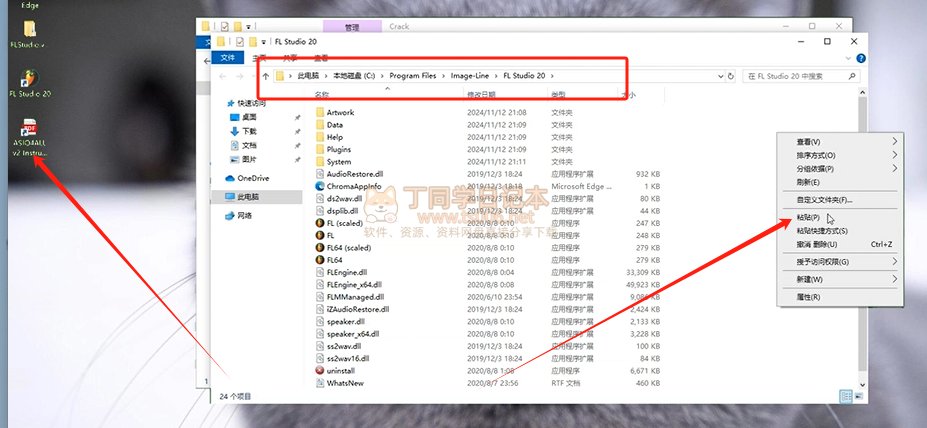Open Explorer help via the question mark icon
Viewport: 927px width, 428px height.
click(x=861, y=58)
